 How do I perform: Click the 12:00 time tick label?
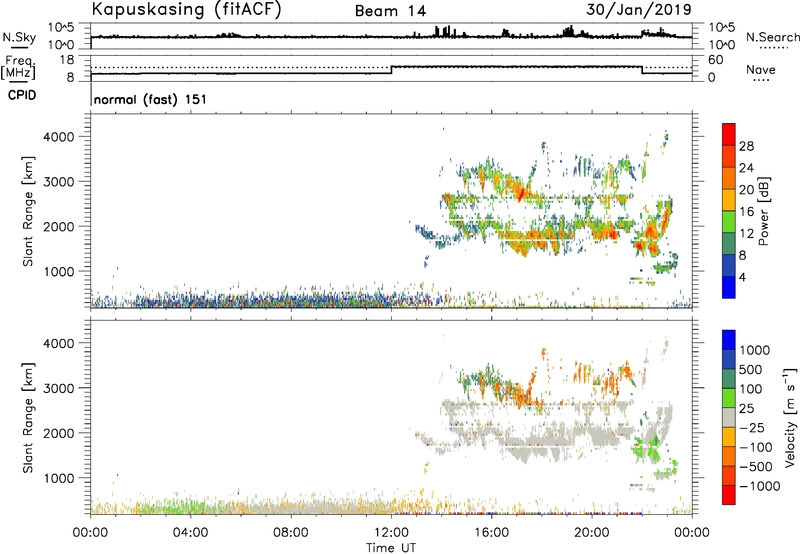tap(391, 533)
